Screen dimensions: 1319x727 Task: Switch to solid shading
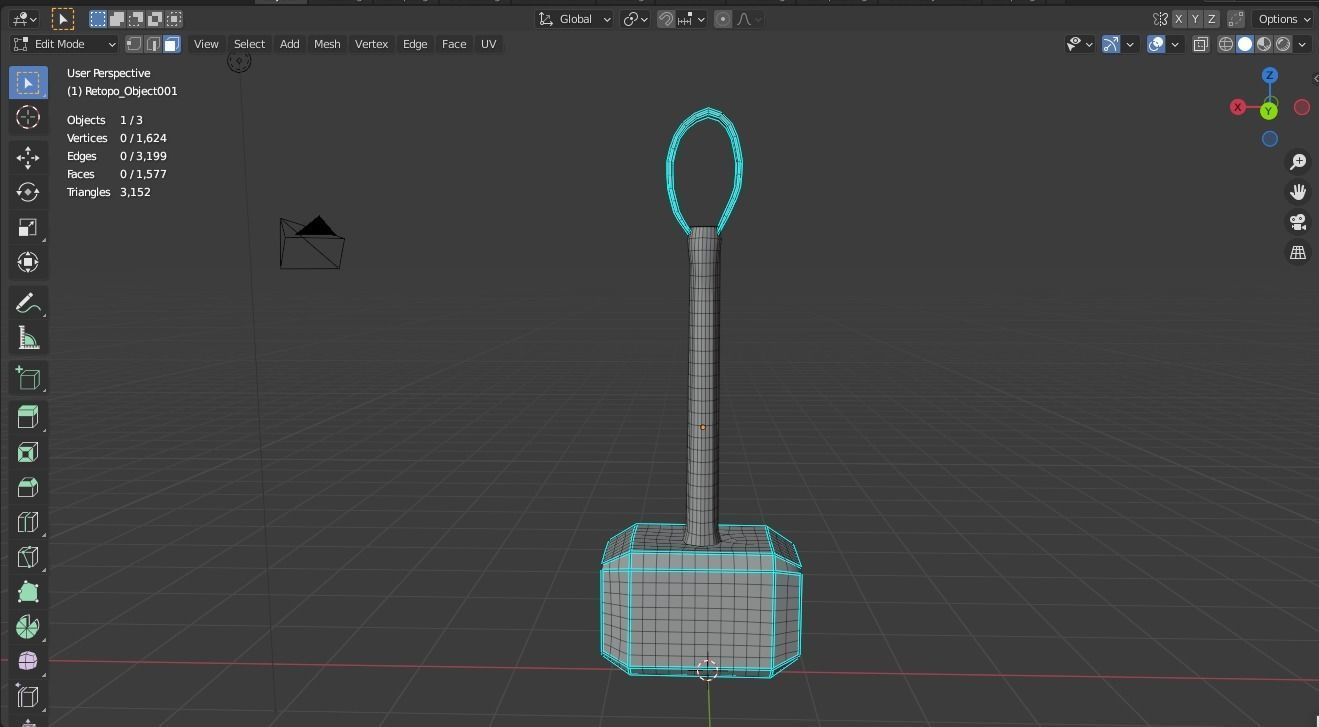(1245, 44)
